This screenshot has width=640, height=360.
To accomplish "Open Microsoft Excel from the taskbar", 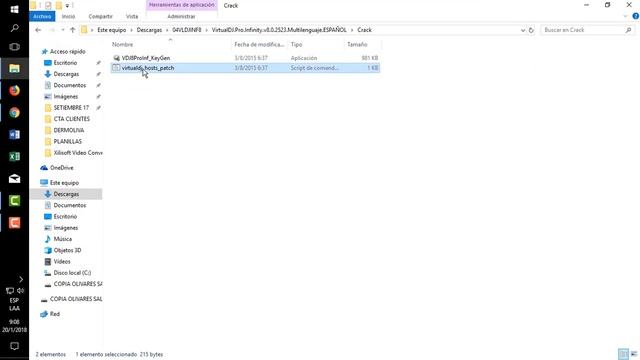I will [x=14, y=156].
